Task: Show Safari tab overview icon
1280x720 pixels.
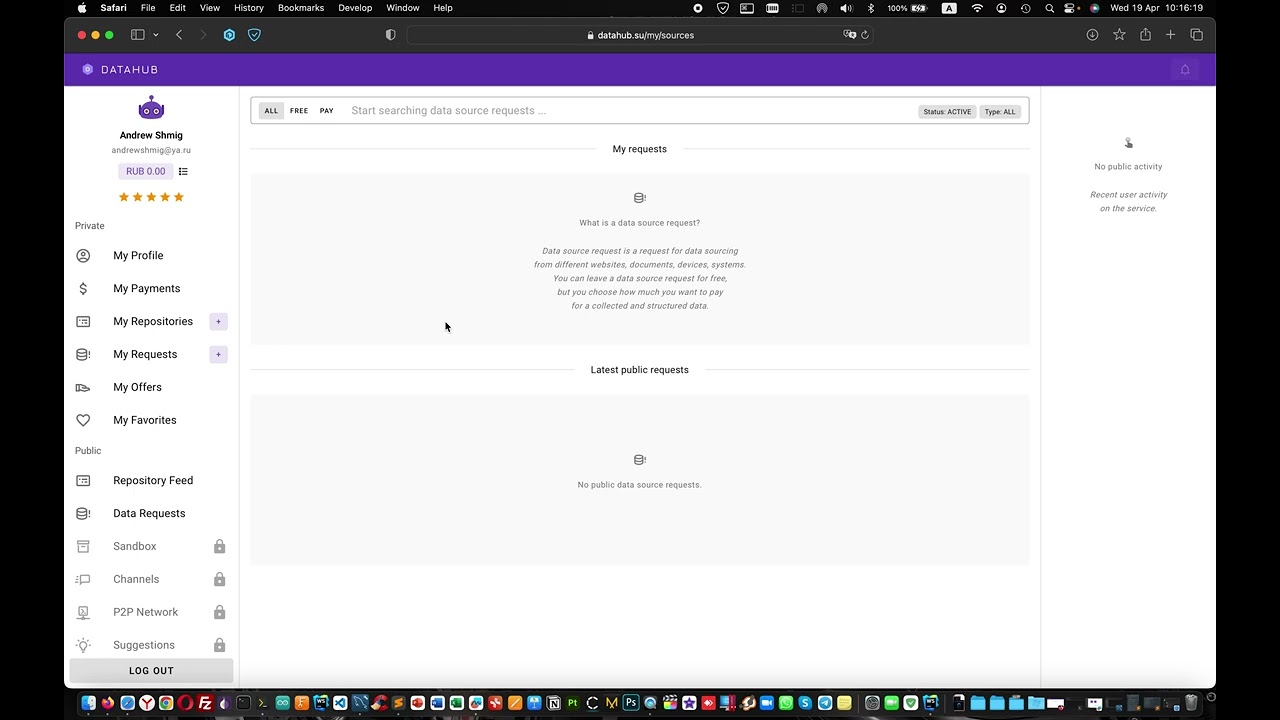Action: pyautogui.click(x=1196, y=35)
